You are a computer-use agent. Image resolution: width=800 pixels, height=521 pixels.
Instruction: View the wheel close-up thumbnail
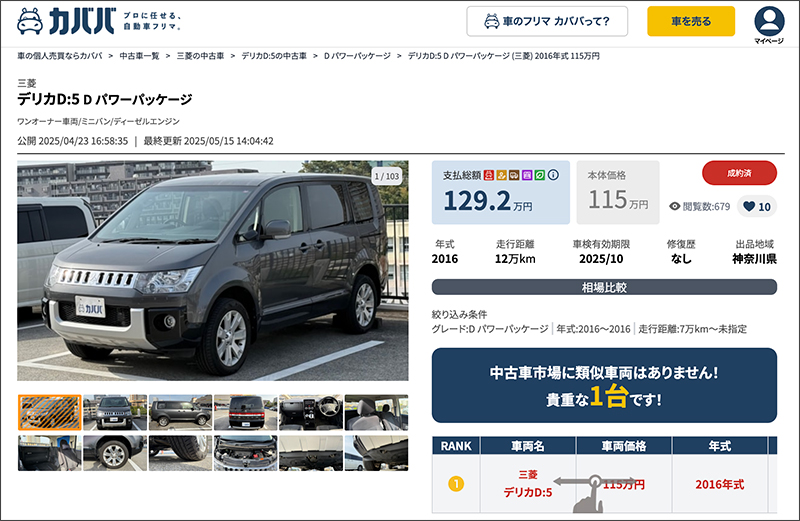point(115,453)
